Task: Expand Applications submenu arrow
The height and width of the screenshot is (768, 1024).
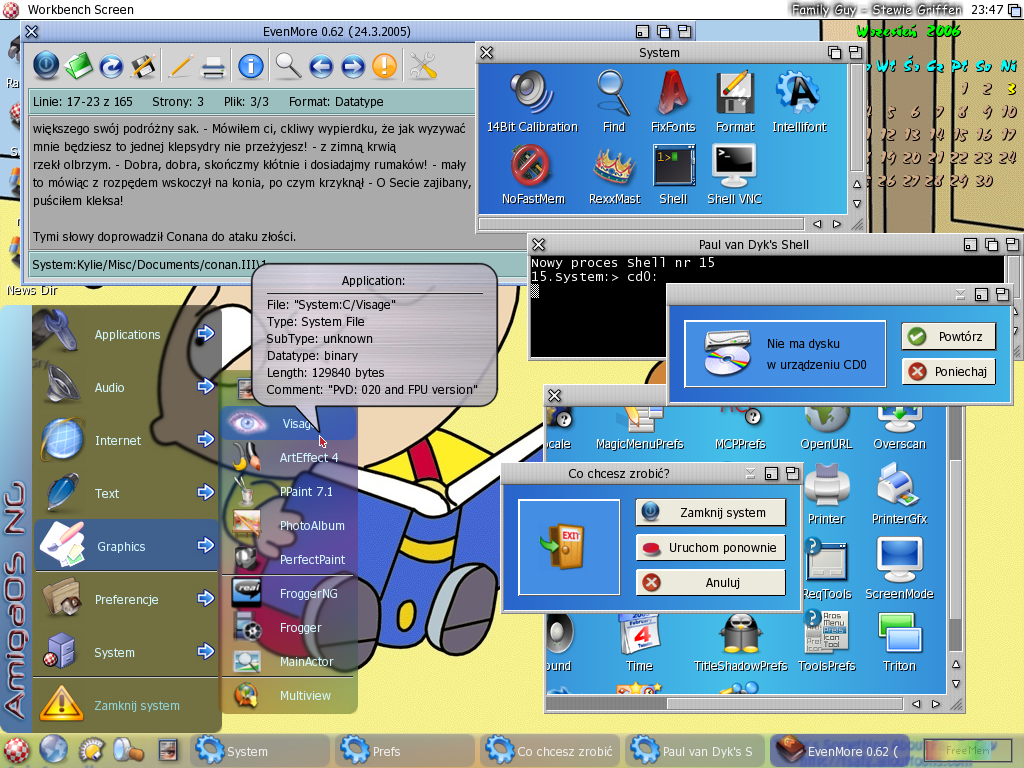Action: (x=206, y=334)
